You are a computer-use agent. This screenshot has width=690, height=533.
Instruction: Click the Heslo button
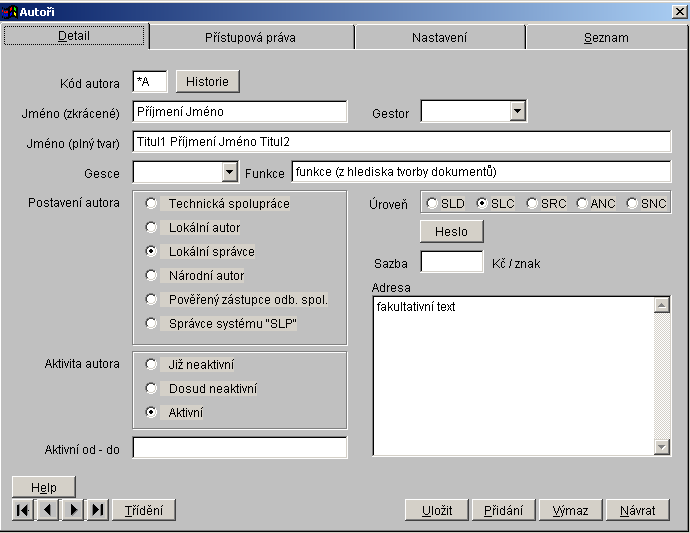[451, 231]
